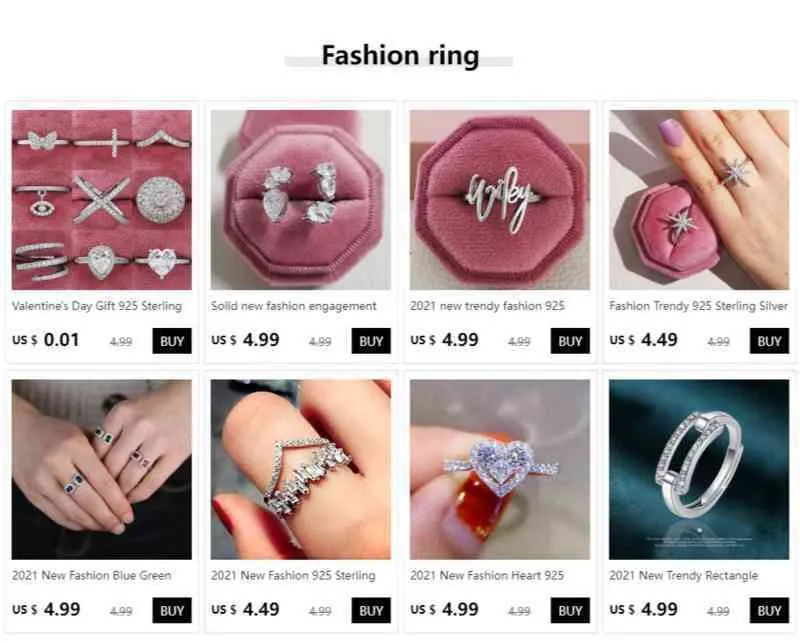Viewport: 800px width, 643px height.
Task: Buy the Fashion Trendy 925 Sterling Silver ring
Action: click(769, 341)
